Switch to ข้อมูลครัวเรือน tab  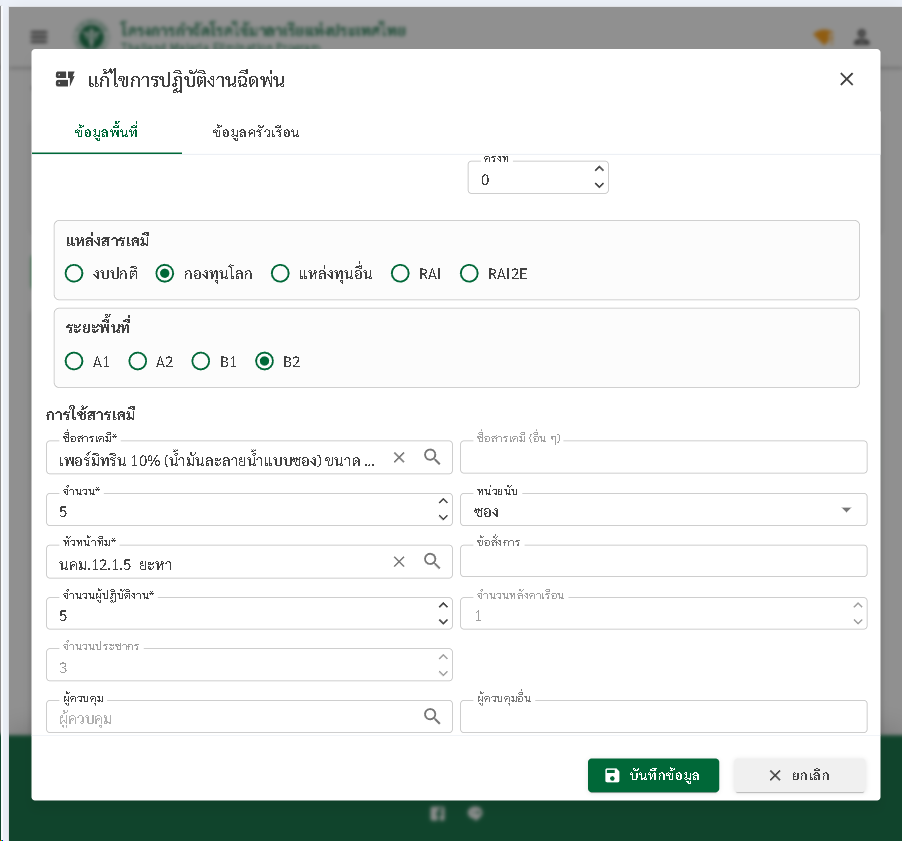click(256, 132)
